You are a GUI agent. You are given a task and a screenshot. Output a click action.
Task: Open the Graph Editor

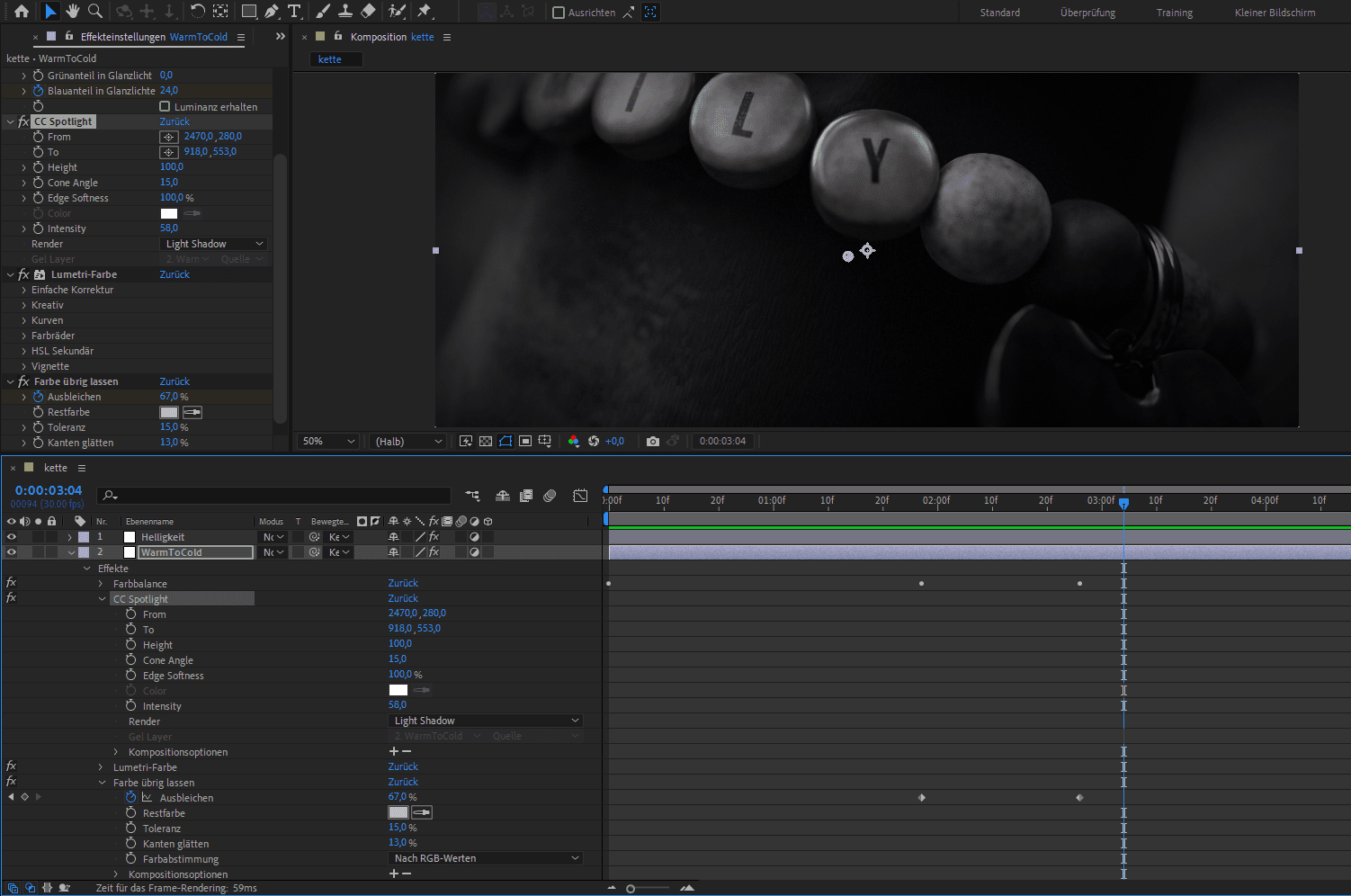[x=580, y=495]
